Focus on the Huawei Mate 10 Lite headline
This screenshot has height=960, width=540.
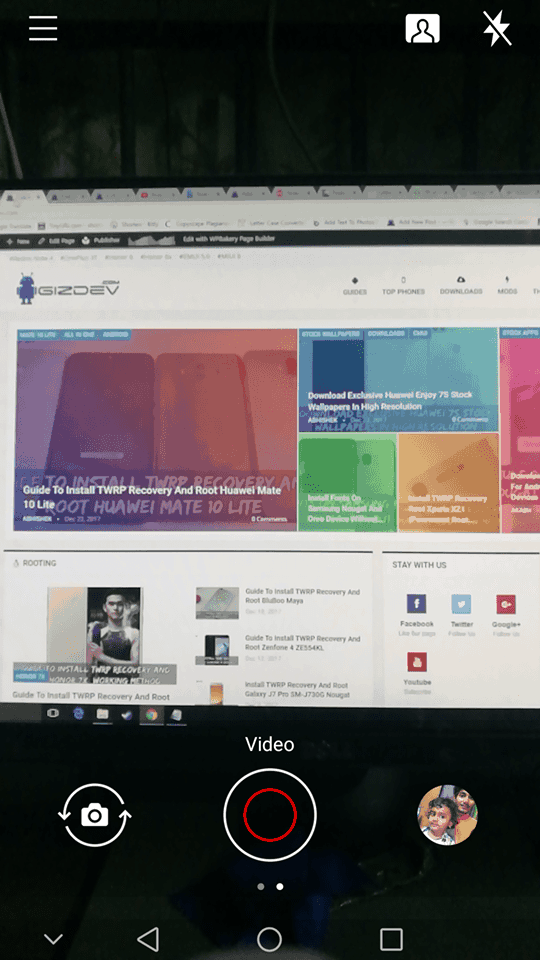pos(152,497)
